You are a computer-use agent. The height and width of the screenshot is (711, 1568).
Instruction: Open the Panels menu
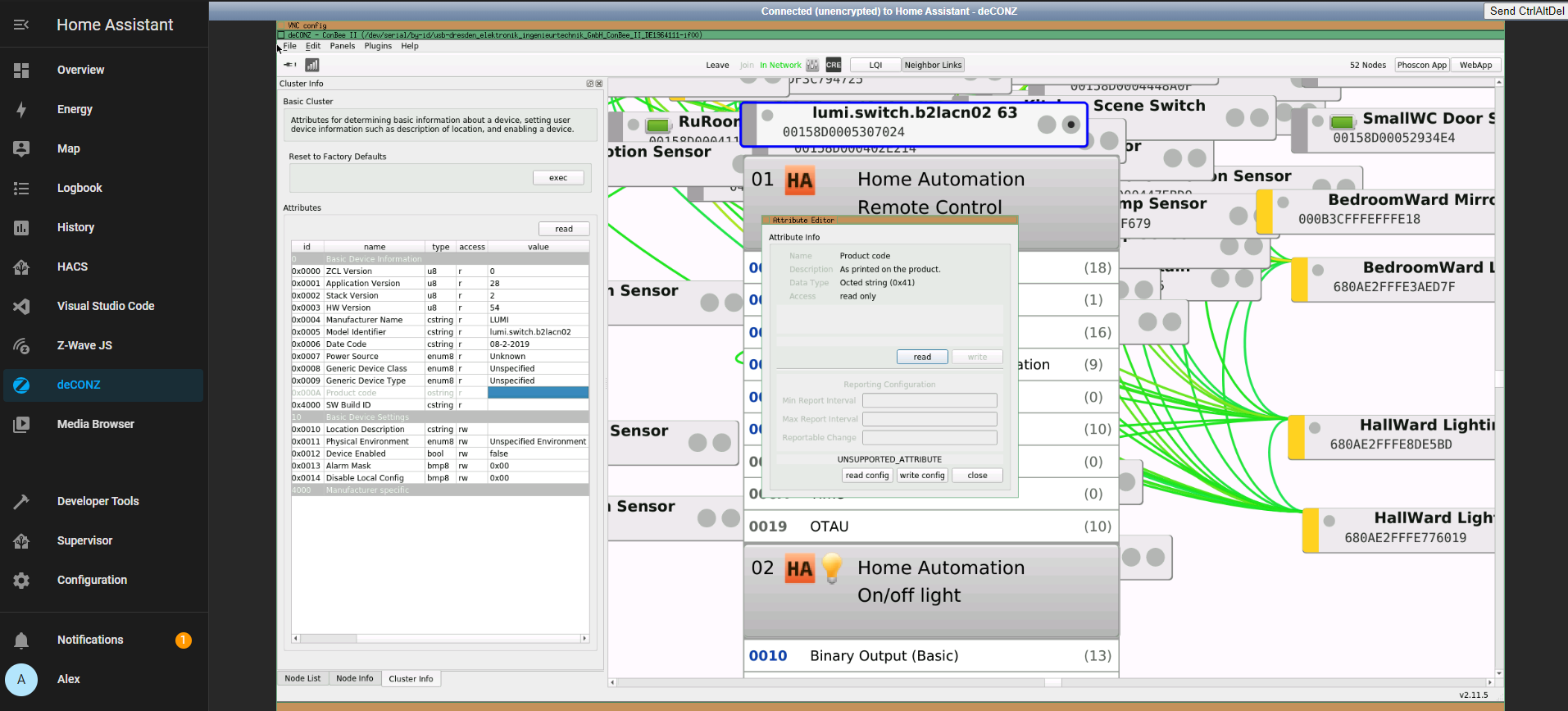click(x=343, y=46)
